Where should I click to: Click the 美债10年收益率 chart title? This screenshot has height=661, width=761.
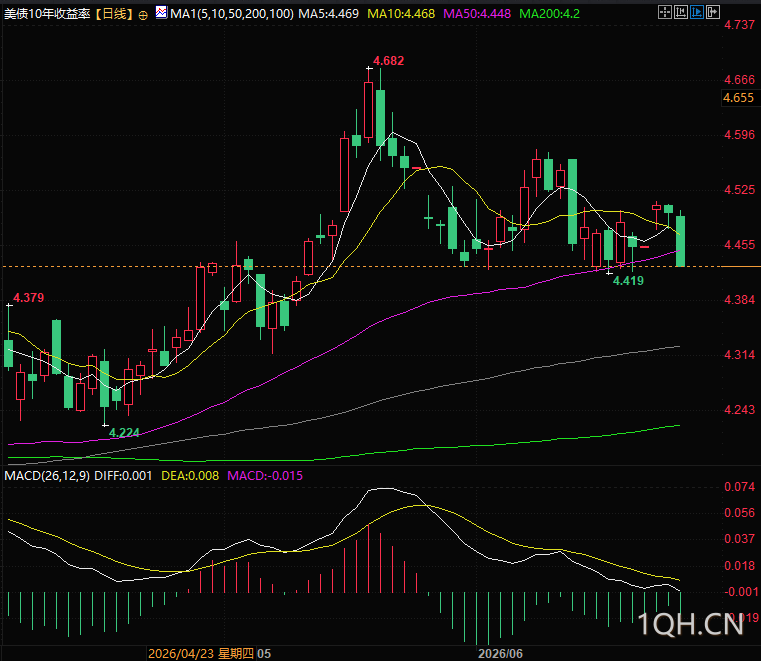click(47, 14)
